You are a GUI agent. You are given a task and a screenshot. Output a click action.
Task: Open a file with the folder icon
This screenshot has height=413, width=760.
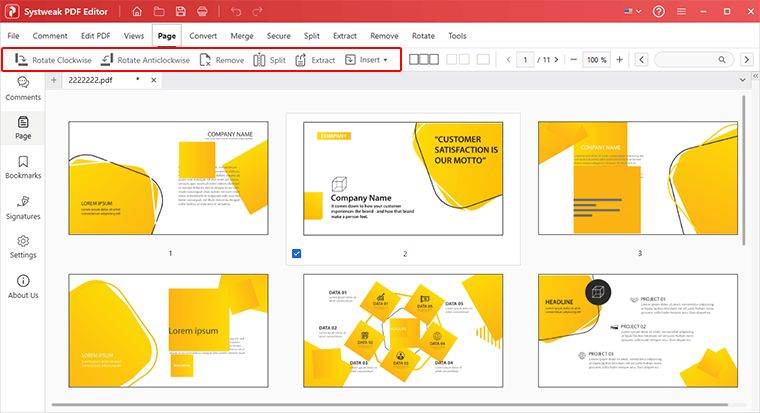(159, 11)
